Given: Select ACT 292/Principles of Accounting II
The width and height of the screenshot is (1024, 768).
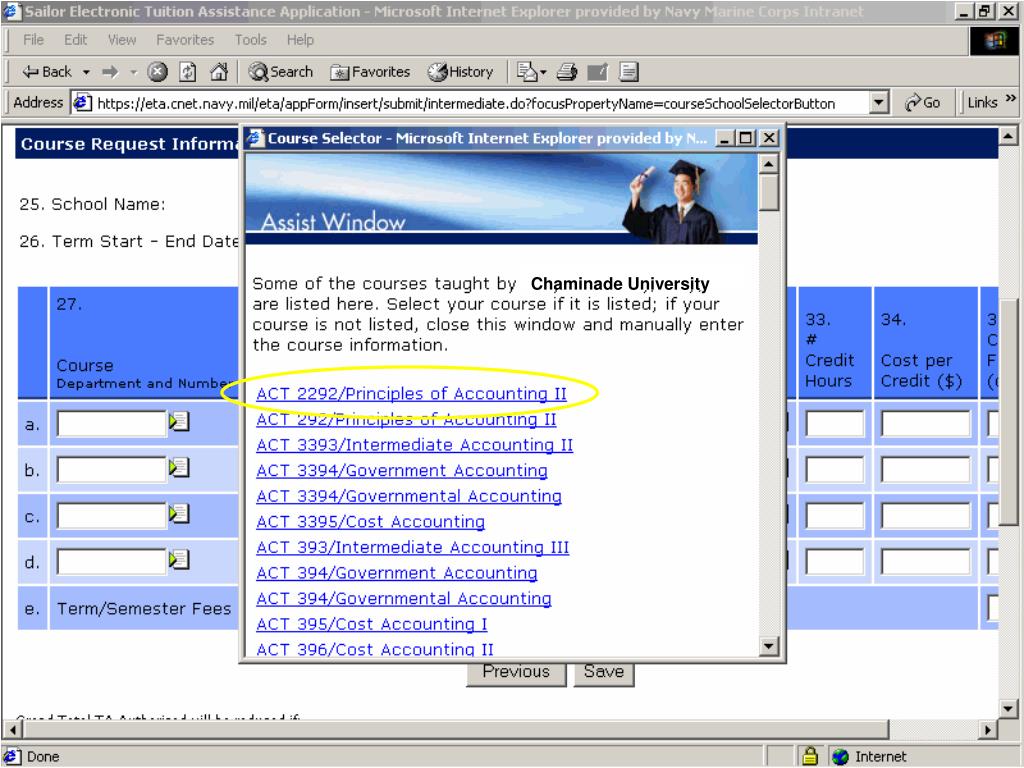Looking at the screenshot, I should pyautogui.click(x=406, y=419).
